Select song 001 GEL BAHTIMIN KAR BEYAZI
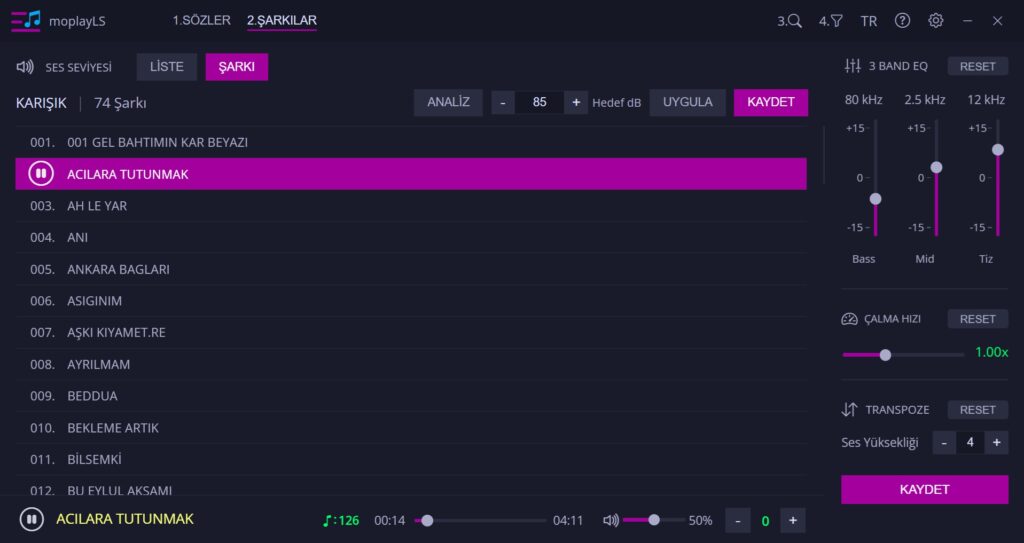The width and height of the screenshot is (1024, 543). coord(411,142)
